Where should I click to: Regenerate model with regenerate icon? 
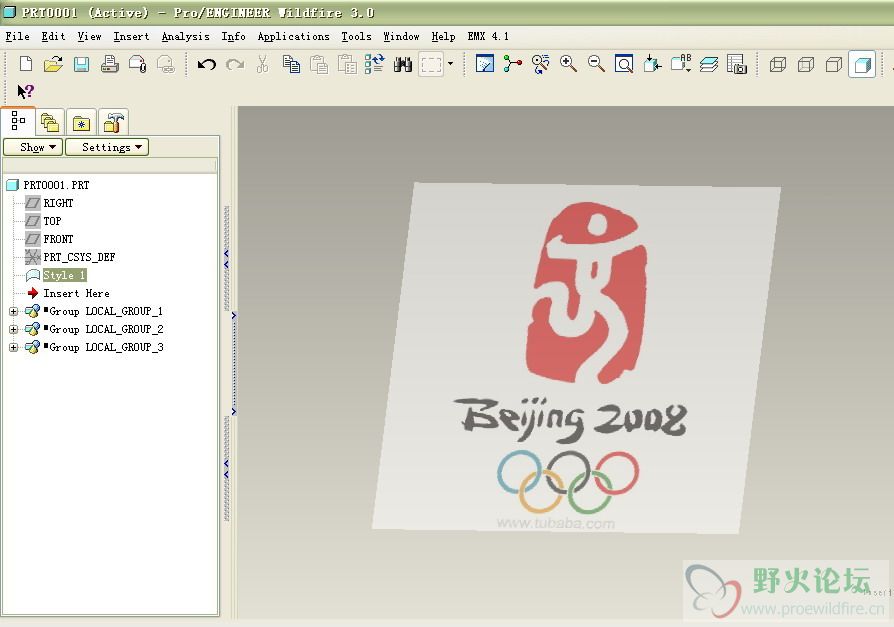point(375,64)
